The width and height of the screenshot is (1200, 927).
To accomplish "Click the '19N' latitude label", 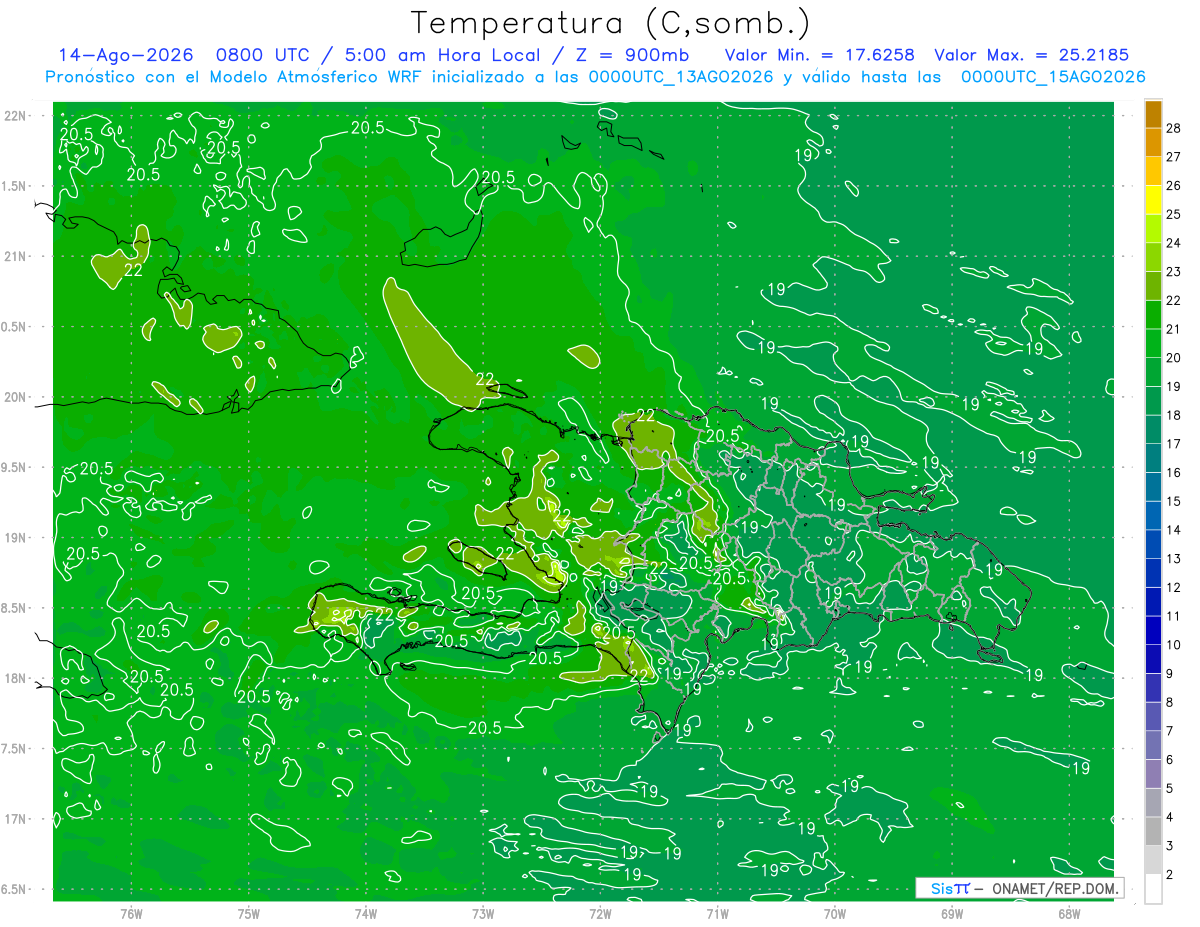I will [17, 538].
